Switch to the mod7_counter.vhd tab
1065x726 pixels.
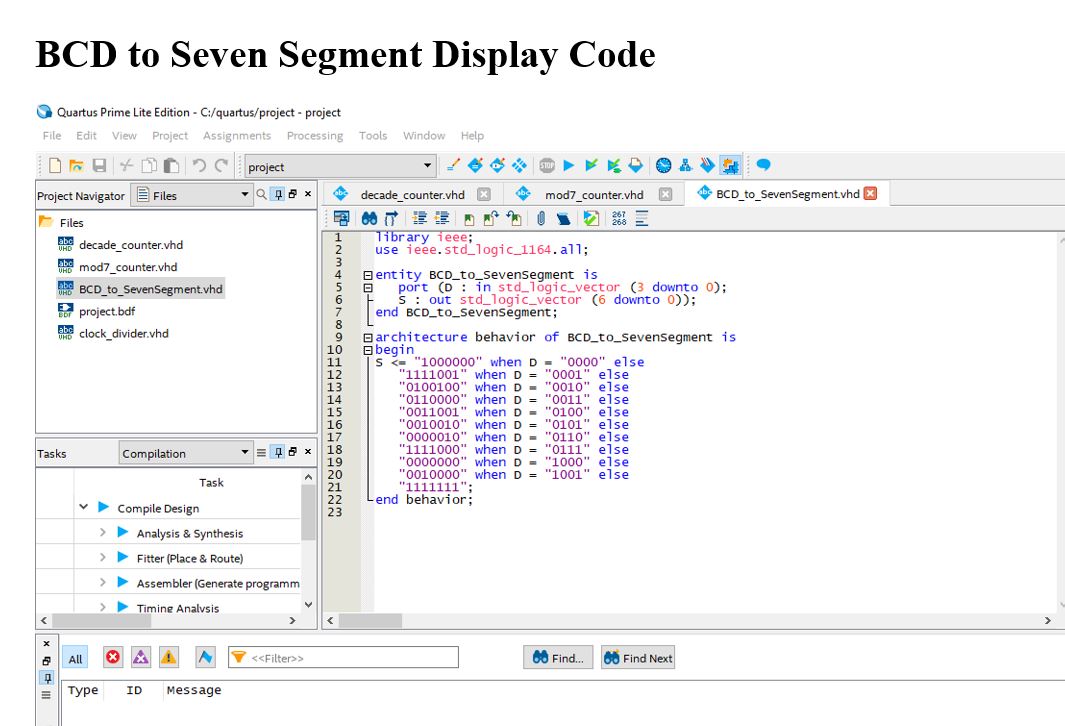(x=594, y=195)
